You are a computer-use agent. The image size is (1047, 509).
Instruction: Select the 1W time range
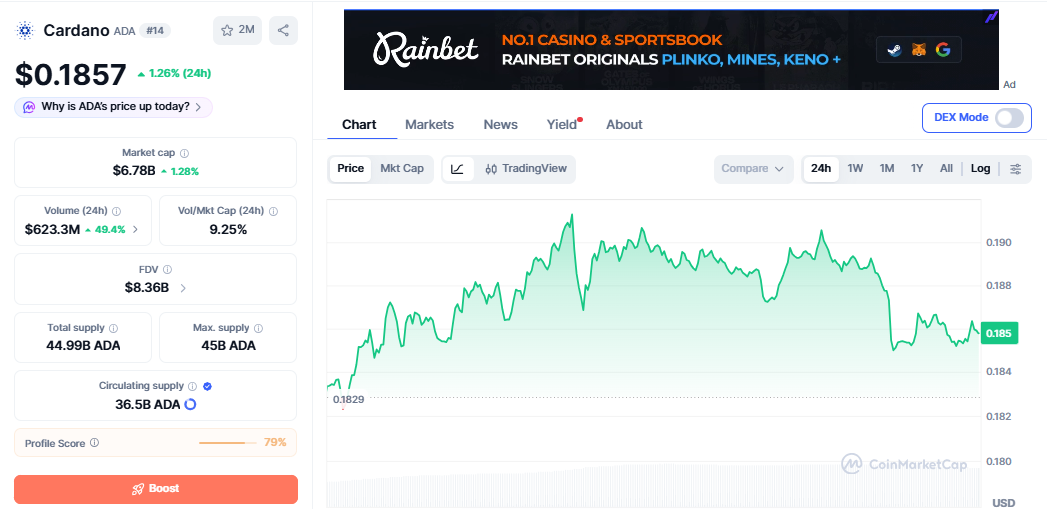855,169
